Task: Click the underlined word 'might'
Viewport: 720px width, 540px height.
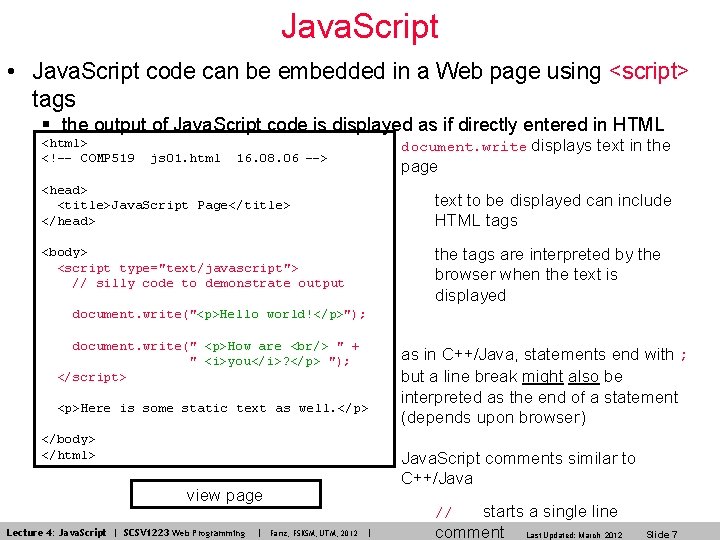Action: coord(543,377)
